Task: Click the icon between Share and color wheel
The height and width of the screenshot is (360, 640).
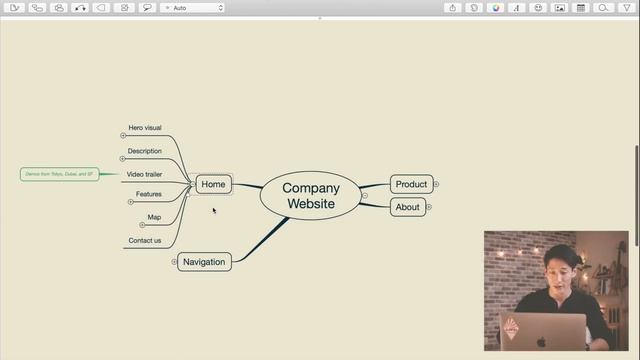Action: click(x=474, y=8)
